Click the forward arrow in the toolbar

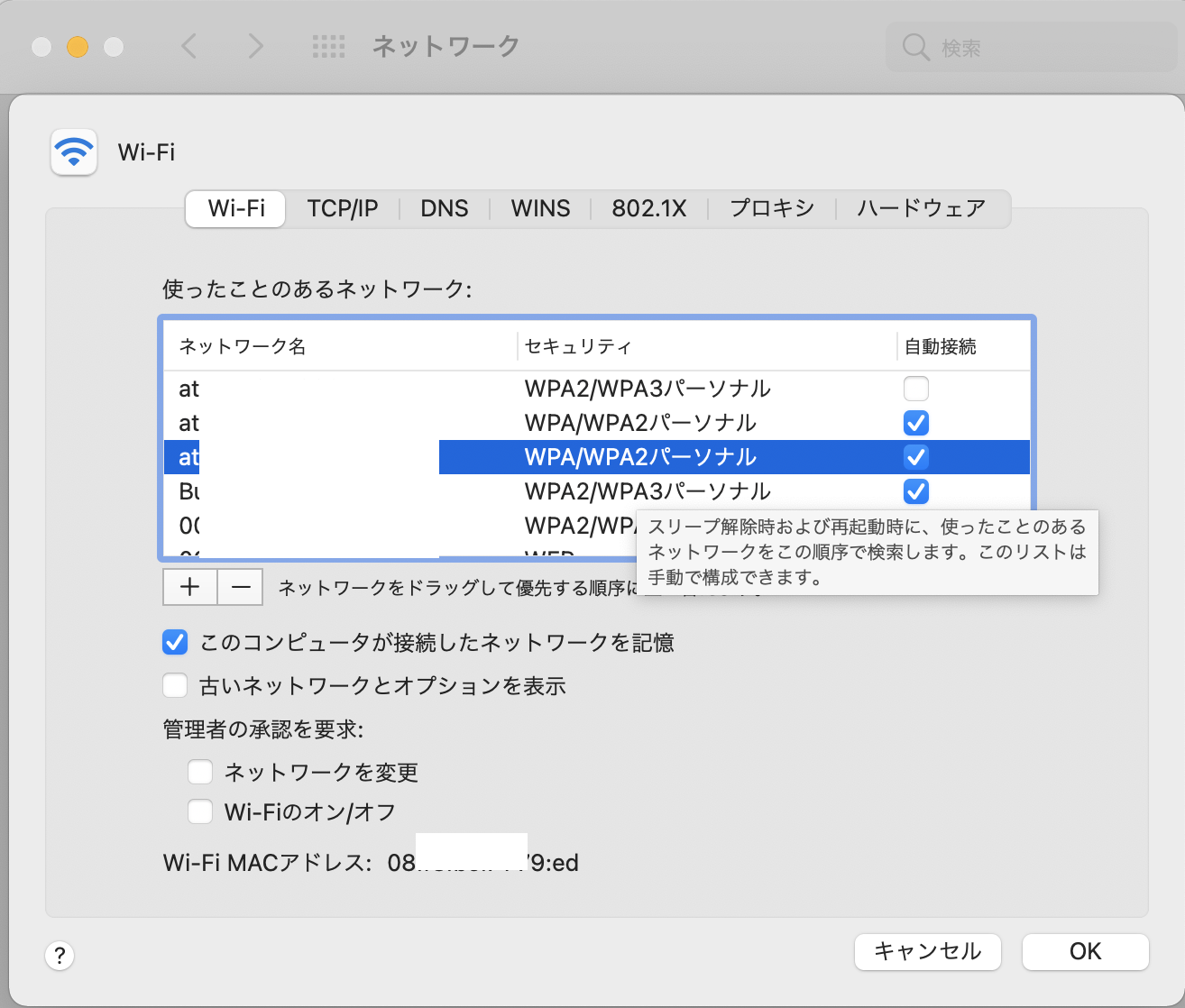[256, 47]
